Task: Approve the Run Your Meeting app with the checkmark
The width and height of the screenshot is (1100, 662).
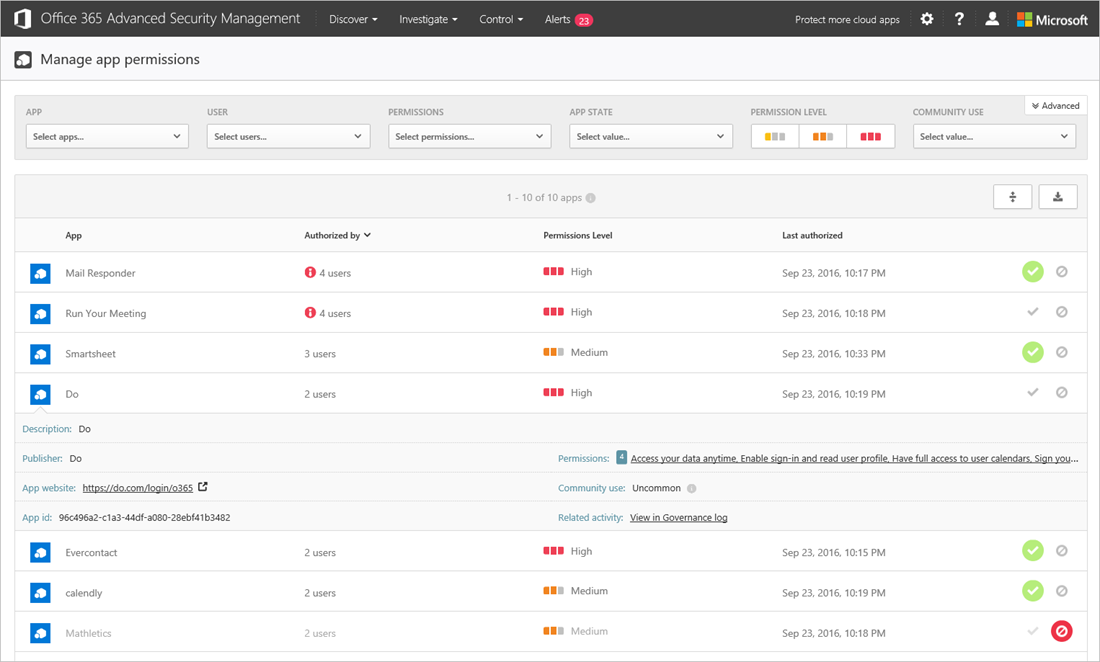Action: click(x=1032, y=312)
